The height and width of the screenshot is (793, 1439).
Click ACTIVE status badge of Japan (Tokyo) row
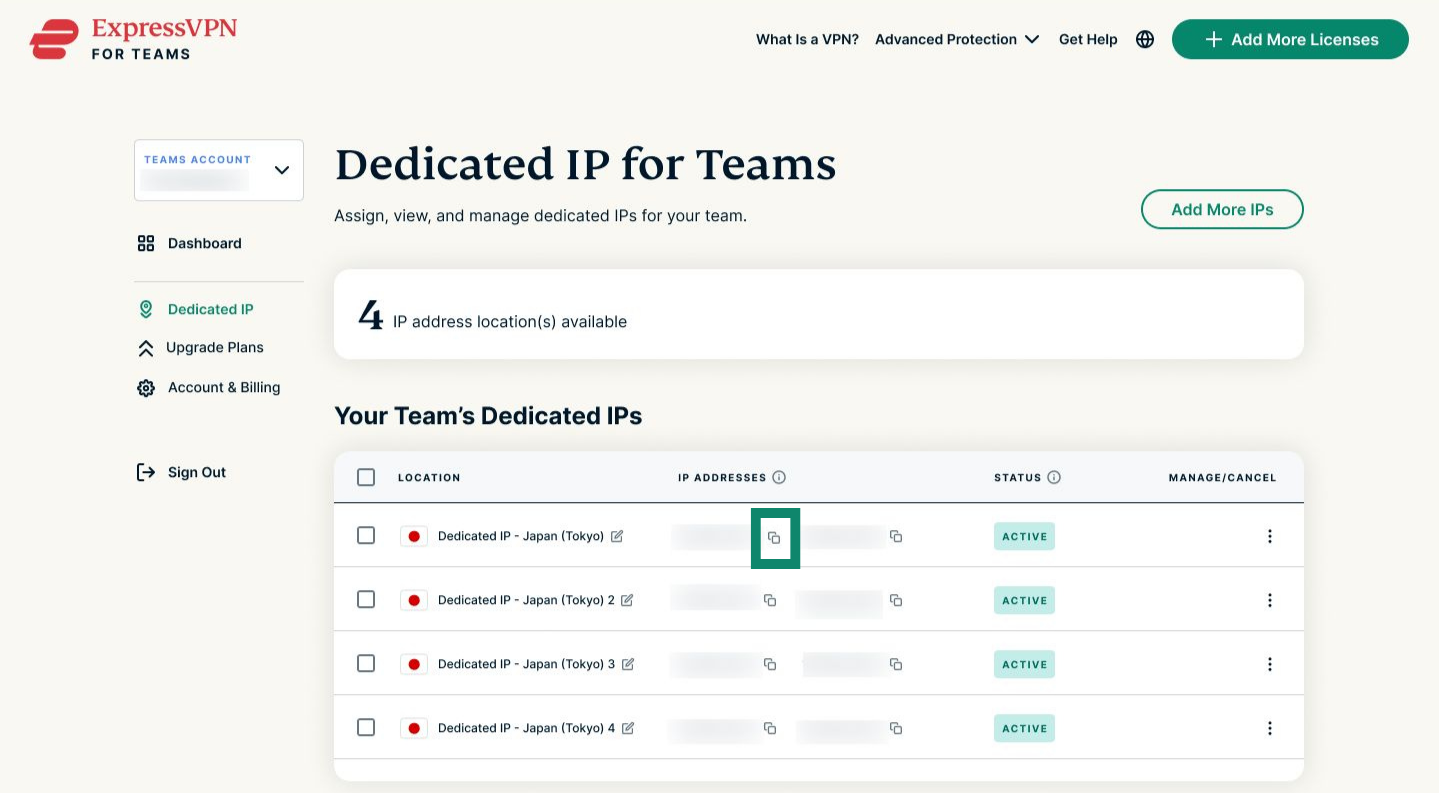[1024, 536]
